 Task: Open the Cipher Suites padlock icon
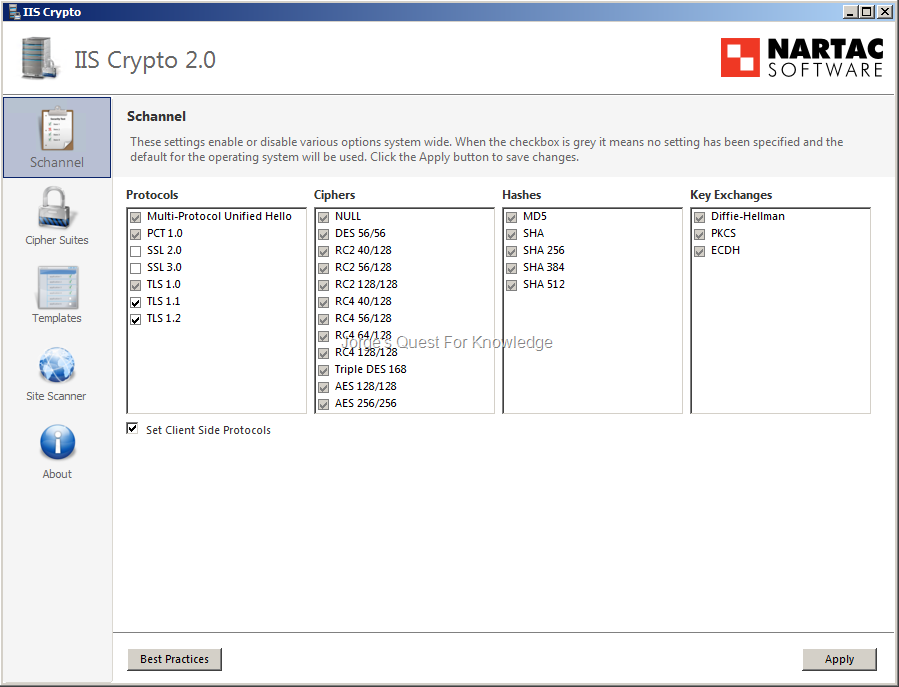point(56,208)
